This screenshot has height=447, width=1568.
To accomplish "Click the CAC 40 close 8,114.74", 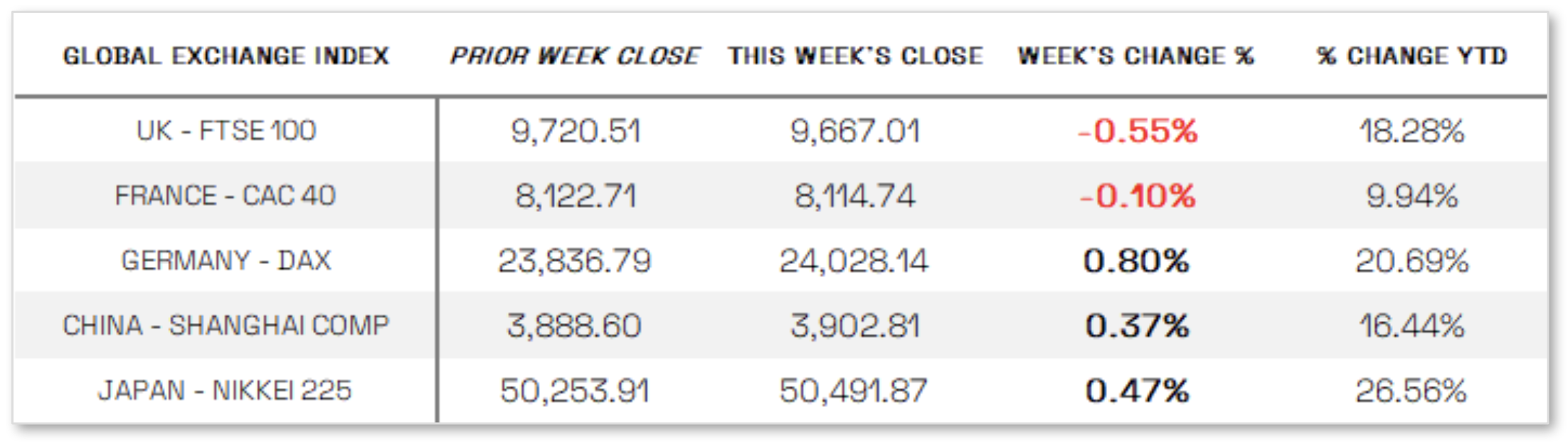I will 854,196.
